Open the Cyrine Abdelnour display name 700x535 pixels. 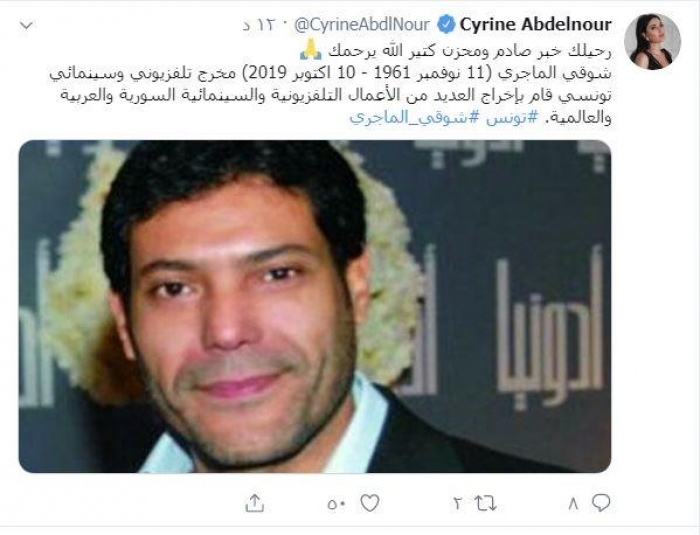click(x=536, y=24)
